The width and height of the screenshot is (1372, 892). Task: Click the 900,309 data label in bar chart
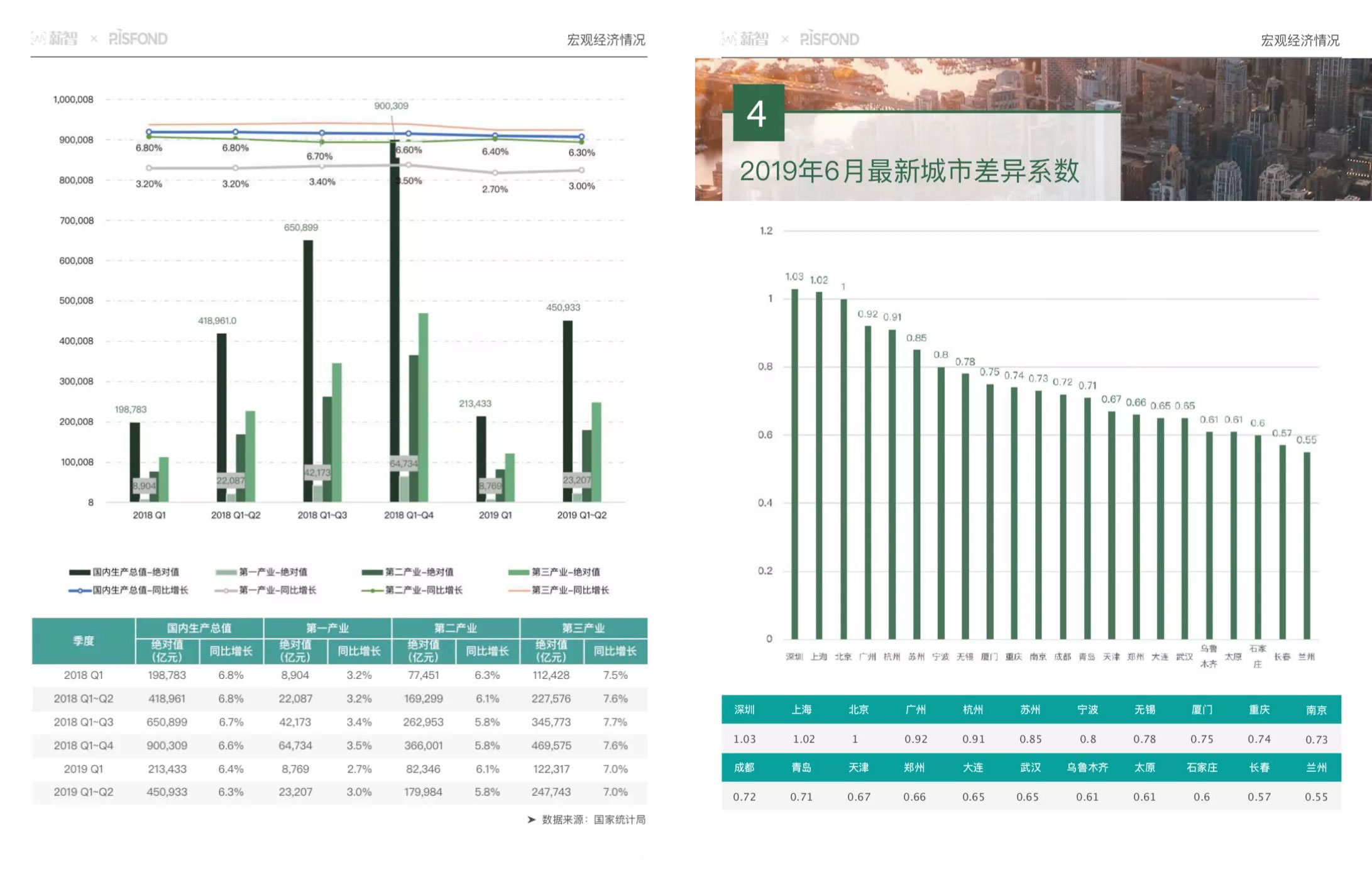(391, 106)
